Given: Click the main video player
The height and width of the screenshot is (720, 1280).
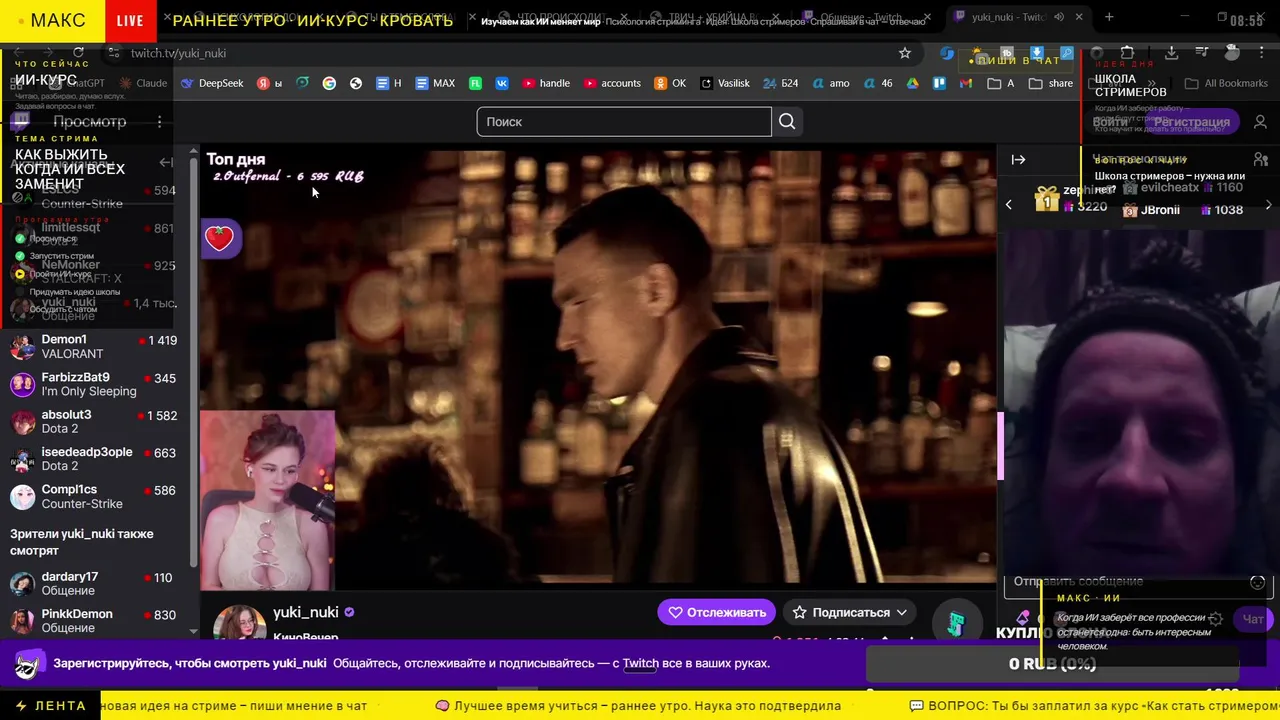Looking at the screenshot, I should pyautogui.click(x=598, y=365).
